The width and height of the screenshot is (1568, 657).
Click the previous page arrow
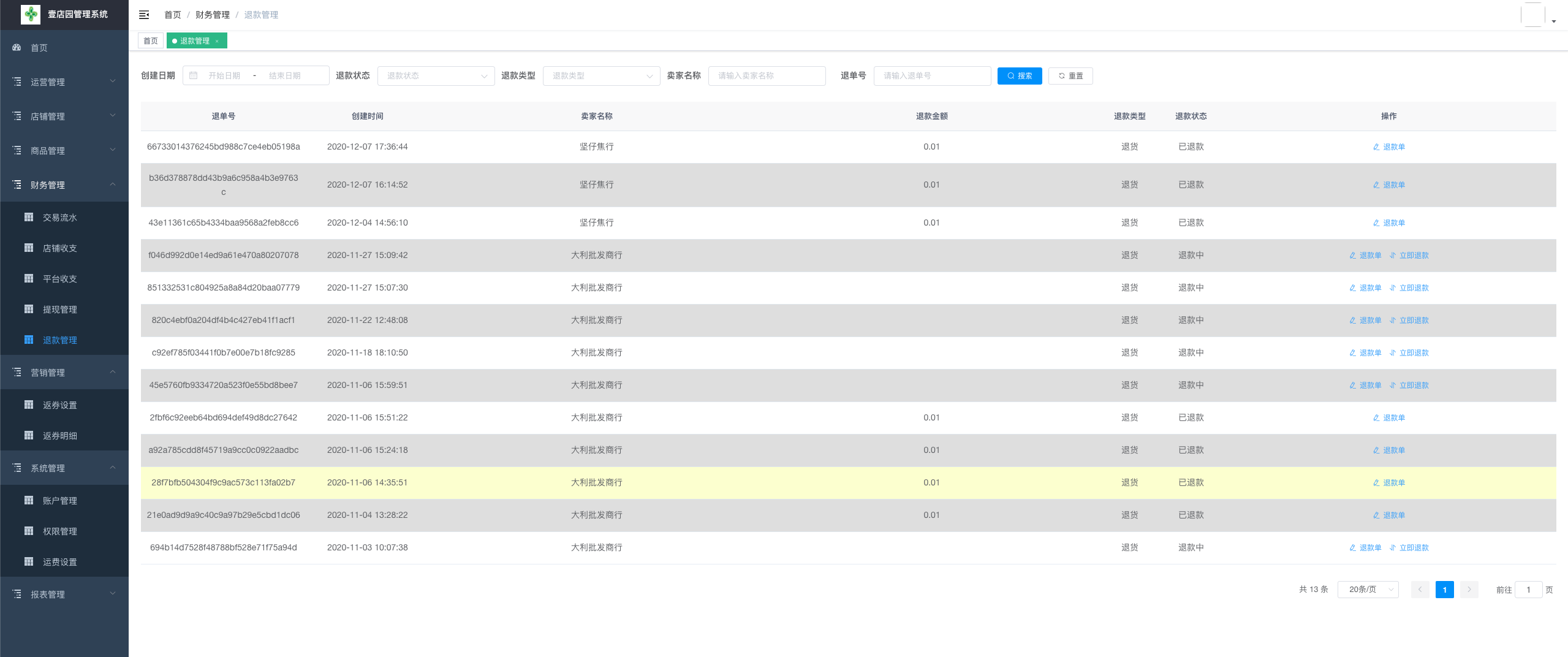(x=1420, y=590)
